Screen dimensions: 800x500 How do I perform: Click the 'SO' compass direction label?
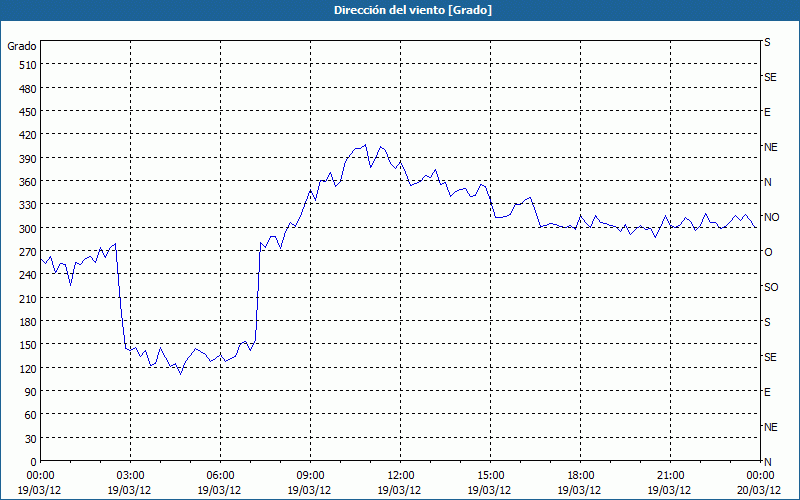pyautogui.click(x=771, y=287)
